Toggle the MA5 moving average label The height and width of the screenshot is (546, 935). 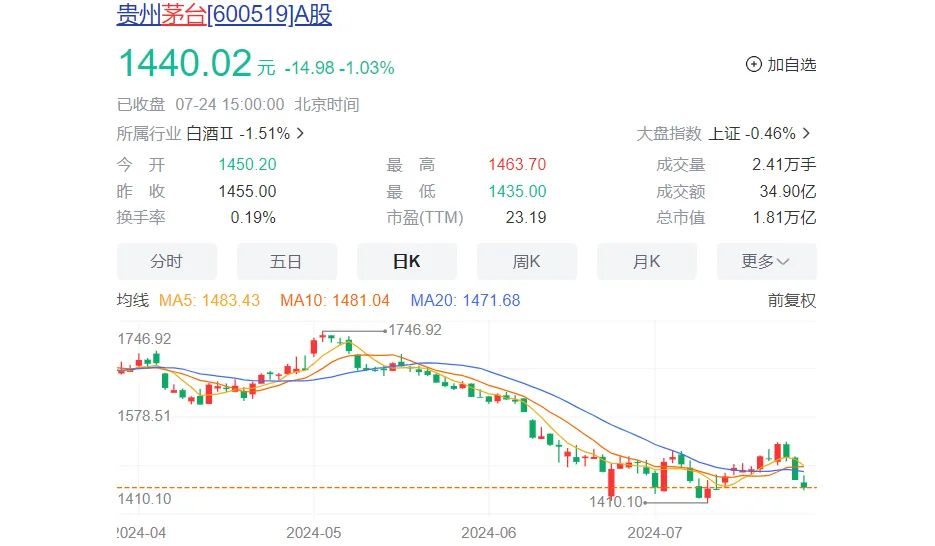point(209,300)
